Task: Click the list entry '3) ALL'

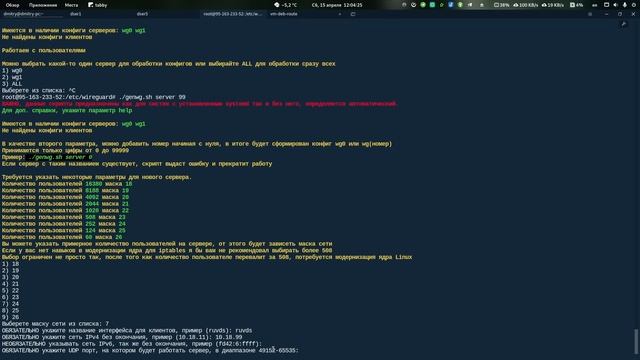Action: 12,84
